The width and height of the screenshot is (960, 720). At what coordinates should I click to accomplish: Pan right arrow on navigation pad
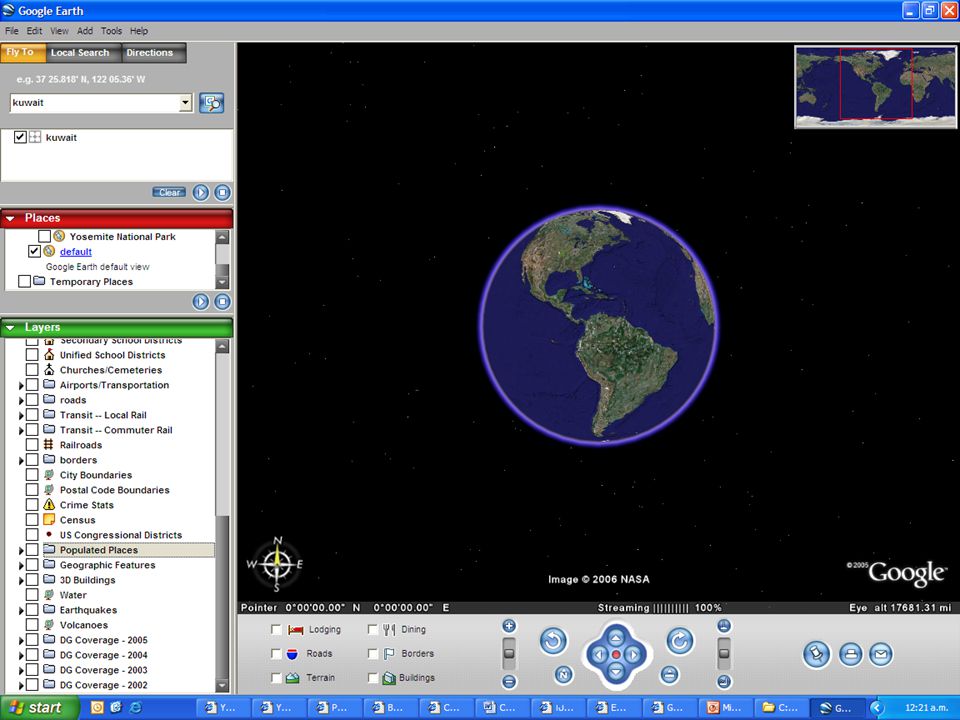pyautogui.click(x=634, y=654)
